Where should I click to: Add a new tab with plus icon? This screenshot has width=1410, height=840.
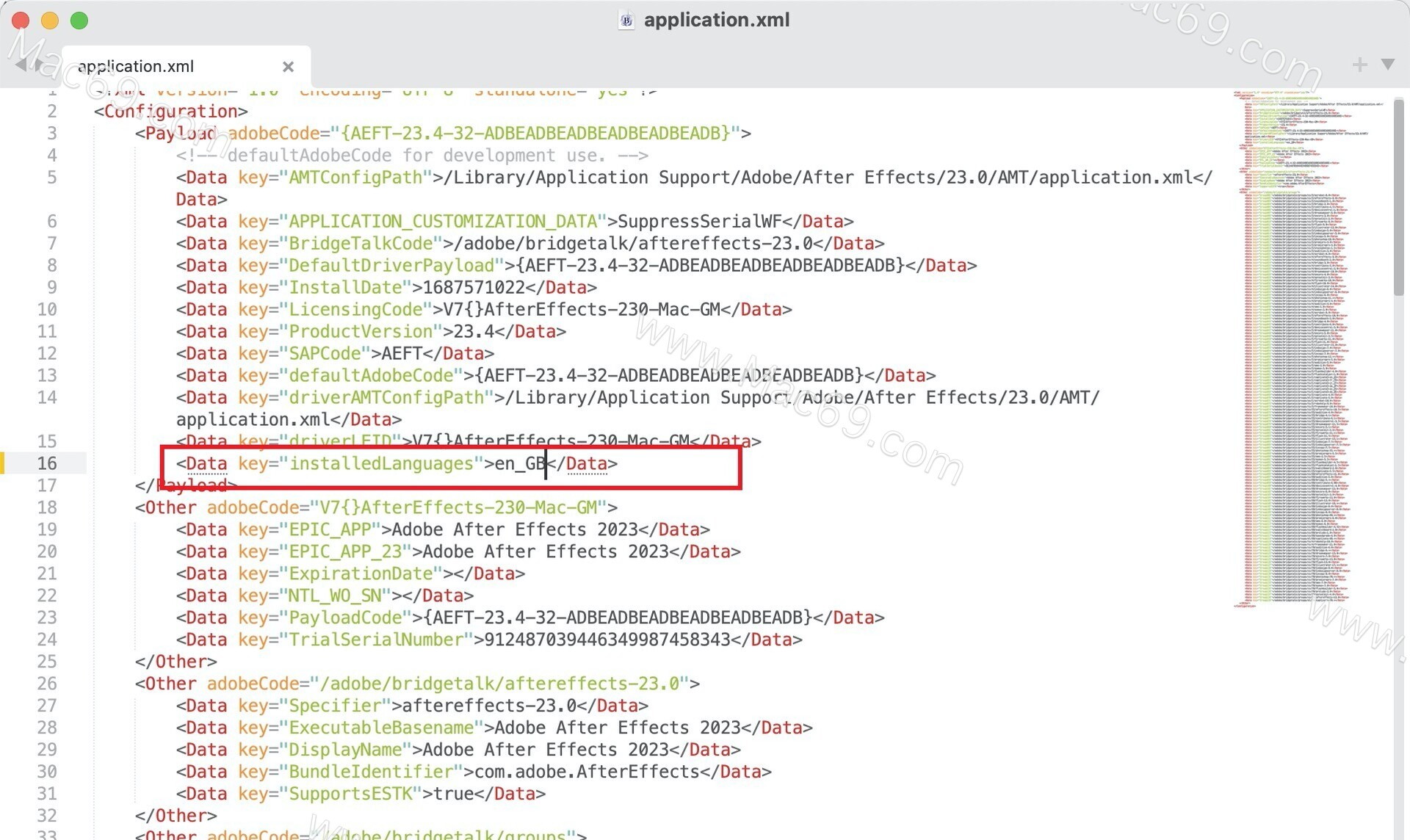1359,65
